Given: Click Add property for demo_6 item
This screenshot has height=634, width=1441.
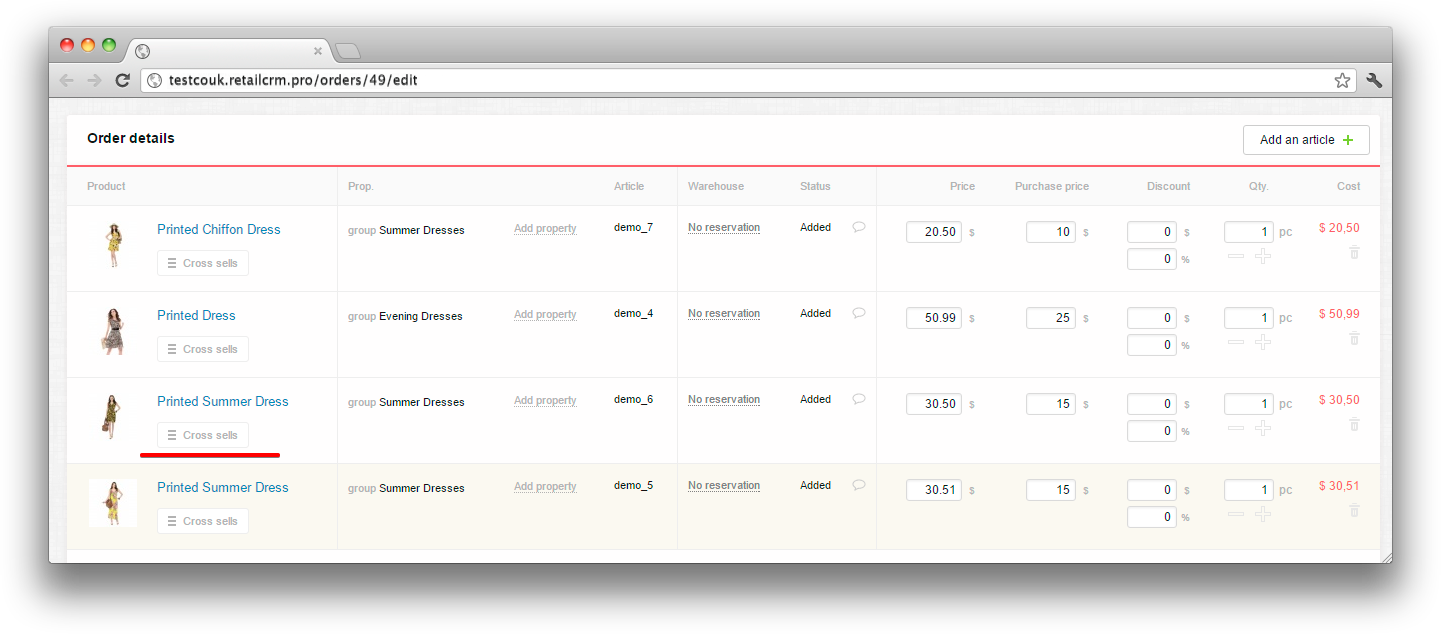Looking at the screenshot, I should click(545, 401).
